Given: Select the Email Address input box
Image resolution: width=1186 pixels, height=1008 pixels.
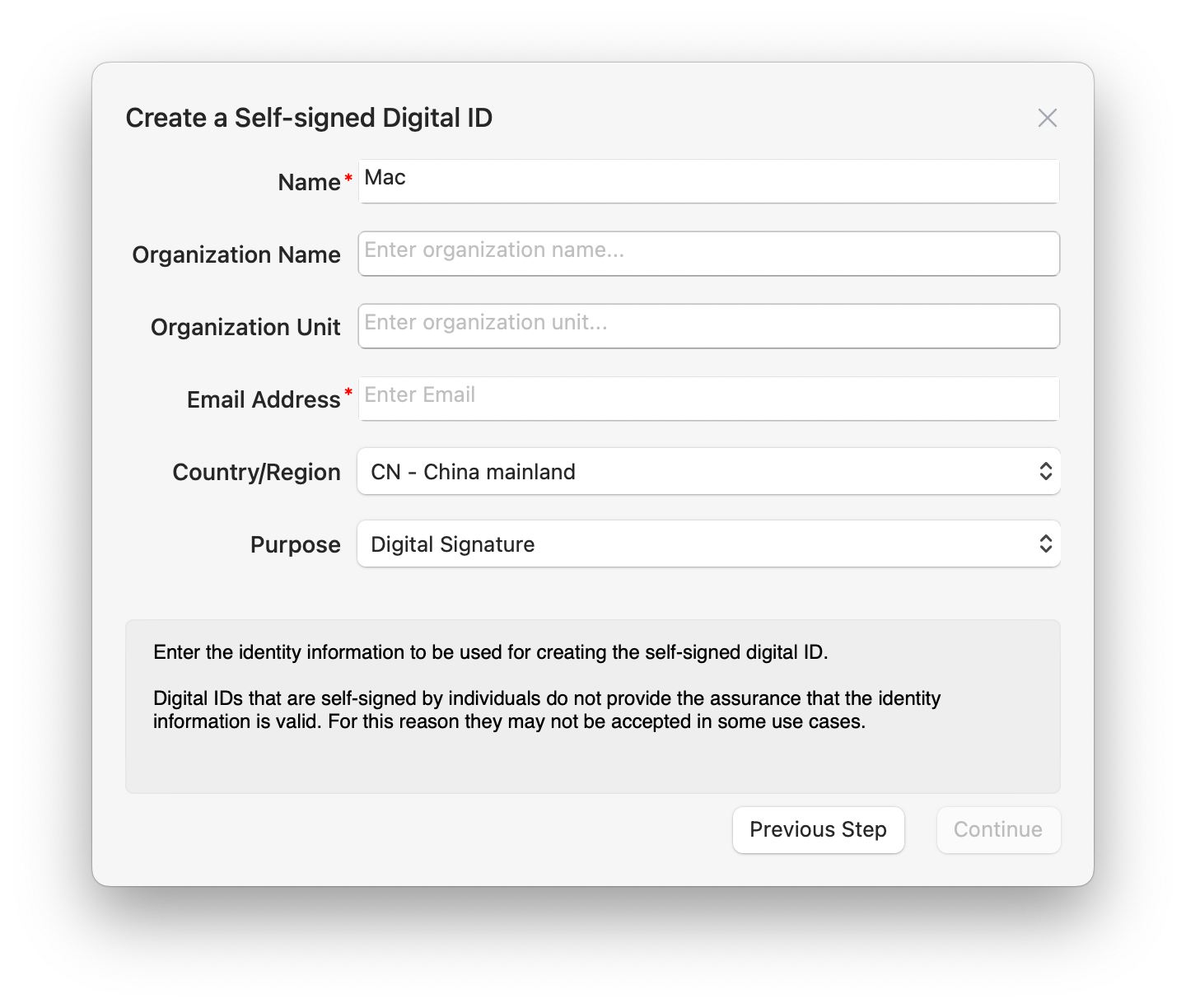Looking at the screenshot, I should 708,399.
